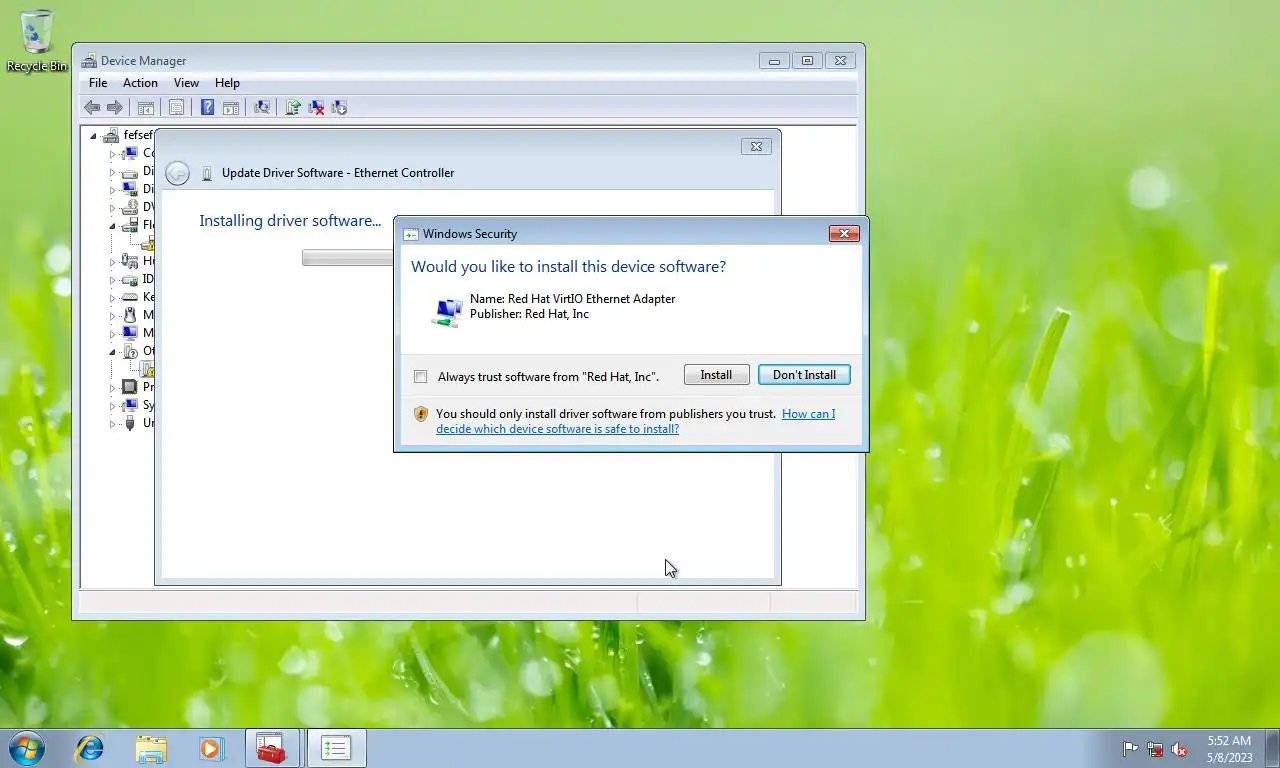This screenshot has width=1280, height=768.
Task: Click the muted volume icon in system tray
Action: click(1179, 749)
